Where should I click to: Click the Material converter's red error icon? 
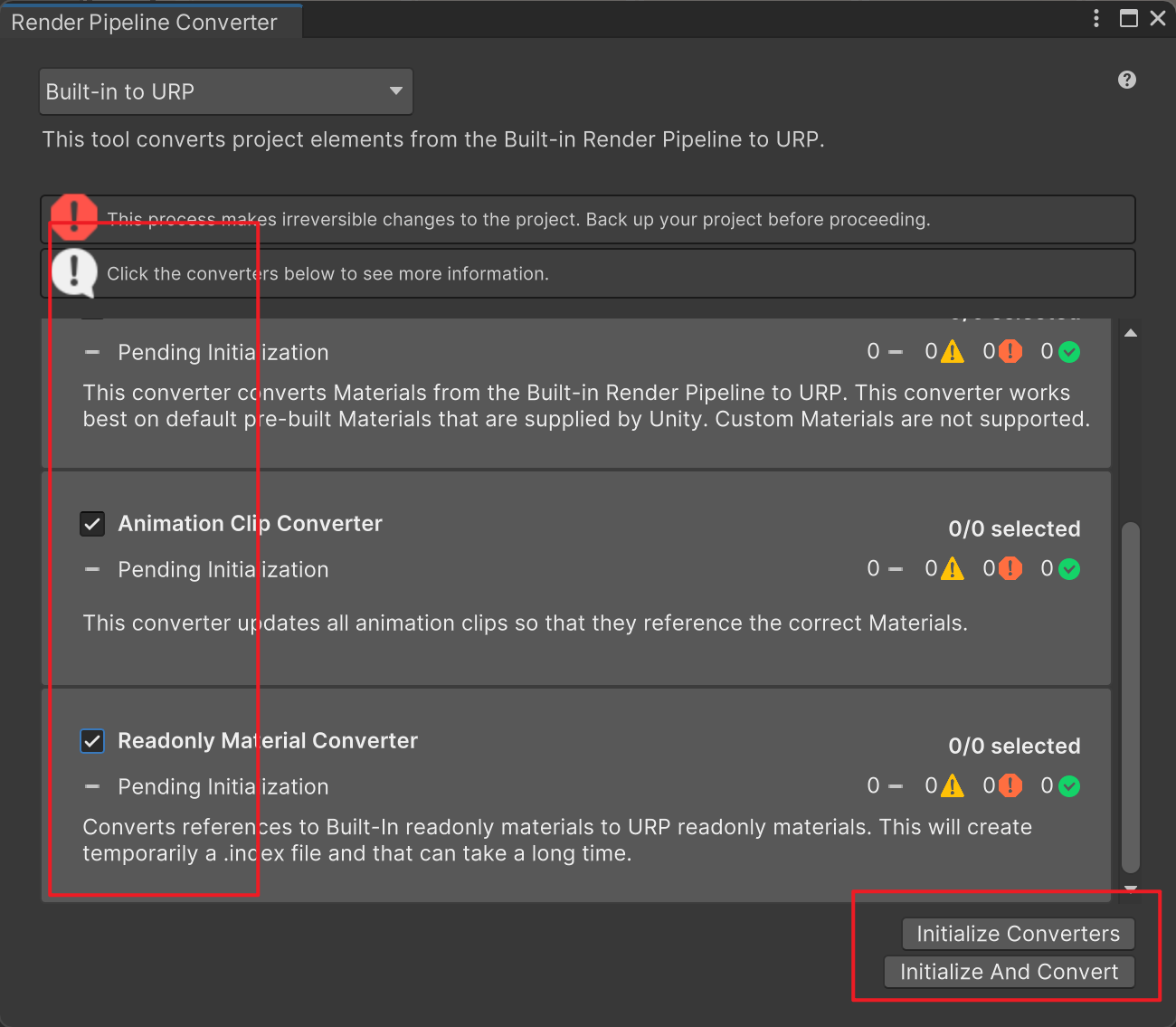[x=1010, y=352]
